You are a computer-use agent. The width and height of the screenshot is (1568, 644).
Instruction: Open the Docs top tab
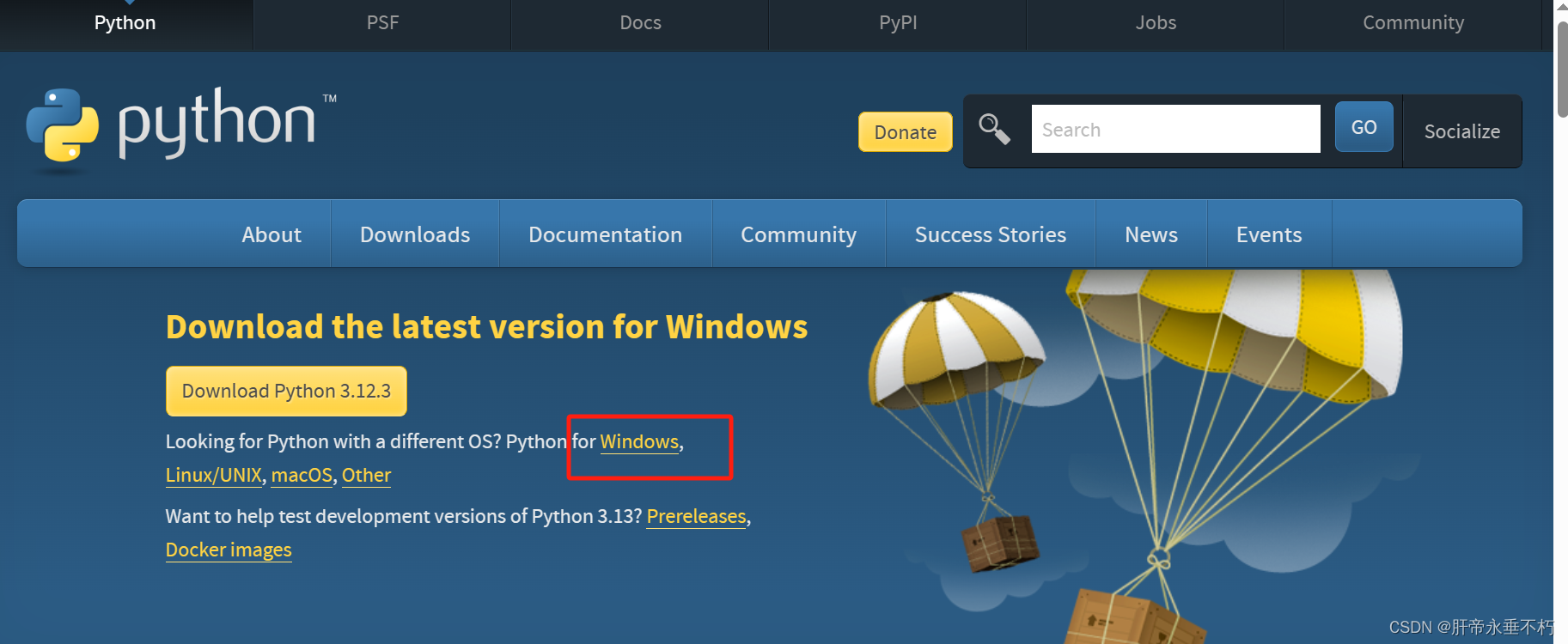coord(640,23)
